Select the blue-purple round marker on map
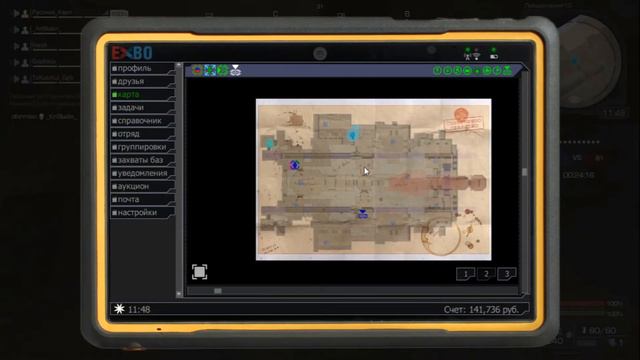 tap(295, 165)
